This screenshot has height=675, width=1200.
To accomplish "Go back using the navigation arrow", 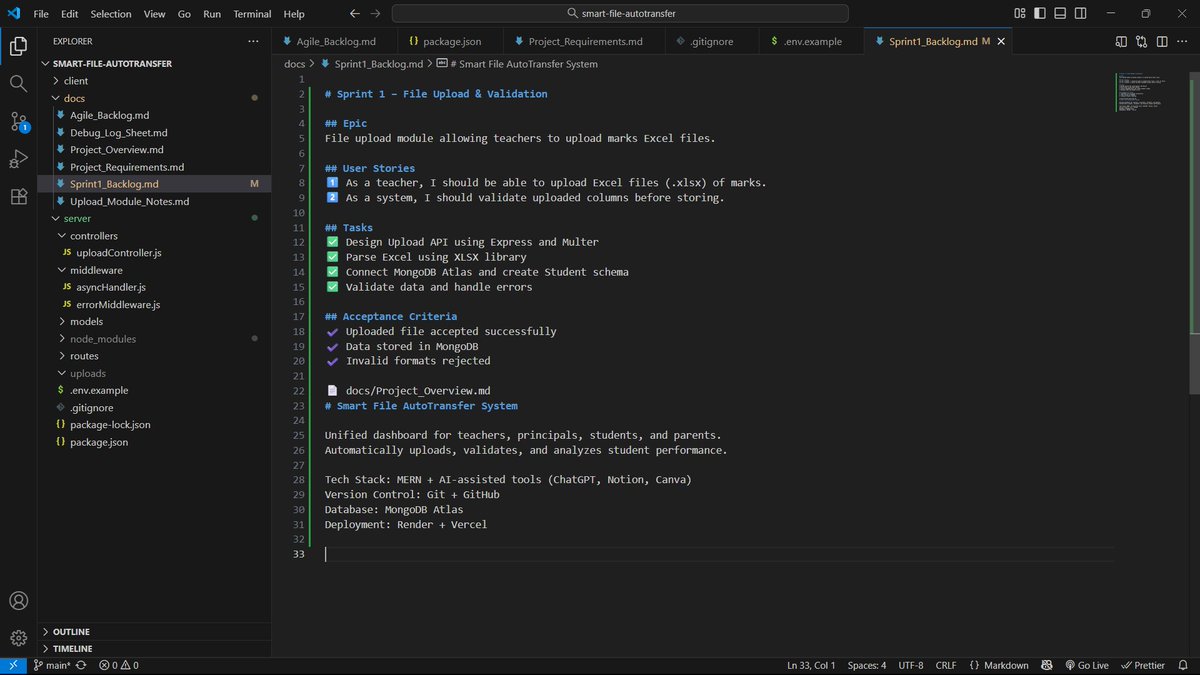I will [x=354, y=14].
